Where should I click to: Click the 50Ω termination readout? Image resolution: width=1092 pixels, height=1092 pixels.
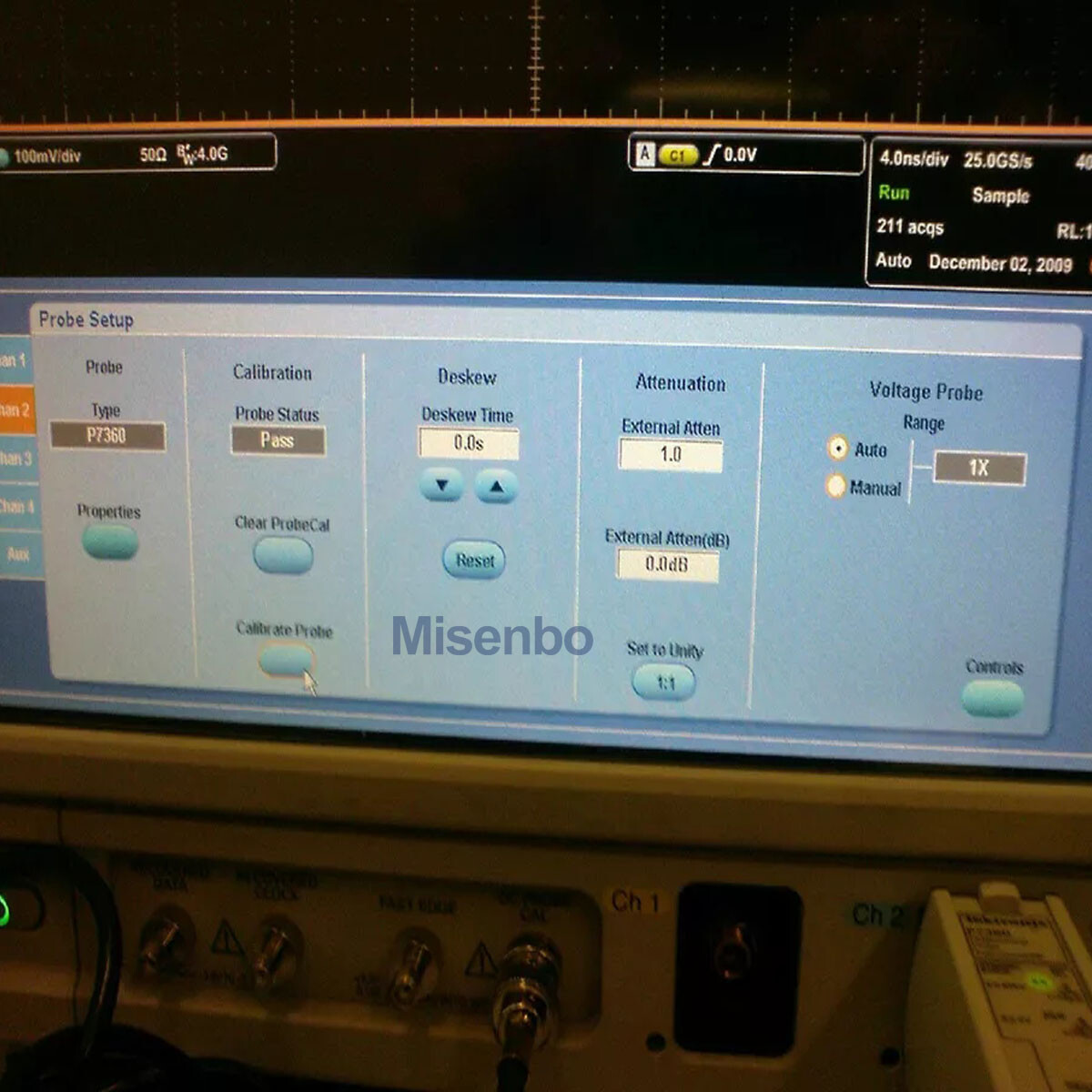(153, 155)
